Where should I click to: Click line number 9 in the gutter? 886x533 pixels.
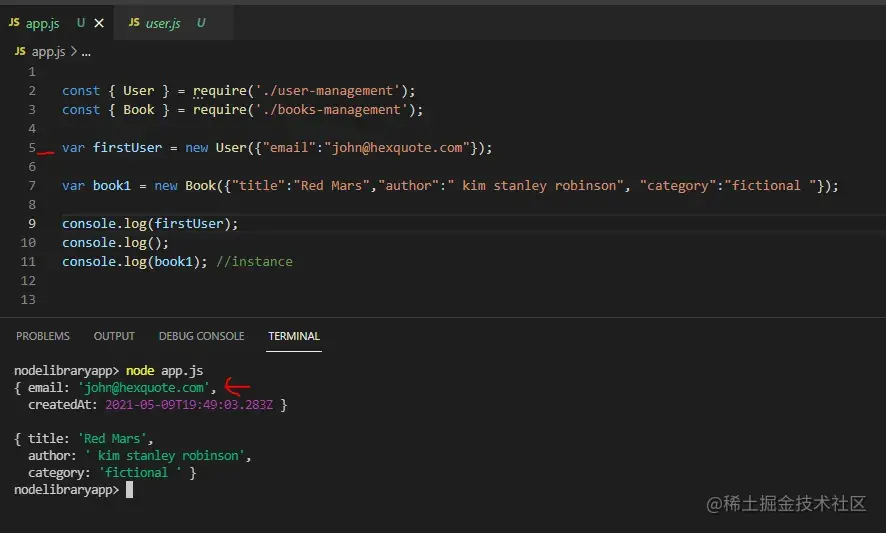32,224
